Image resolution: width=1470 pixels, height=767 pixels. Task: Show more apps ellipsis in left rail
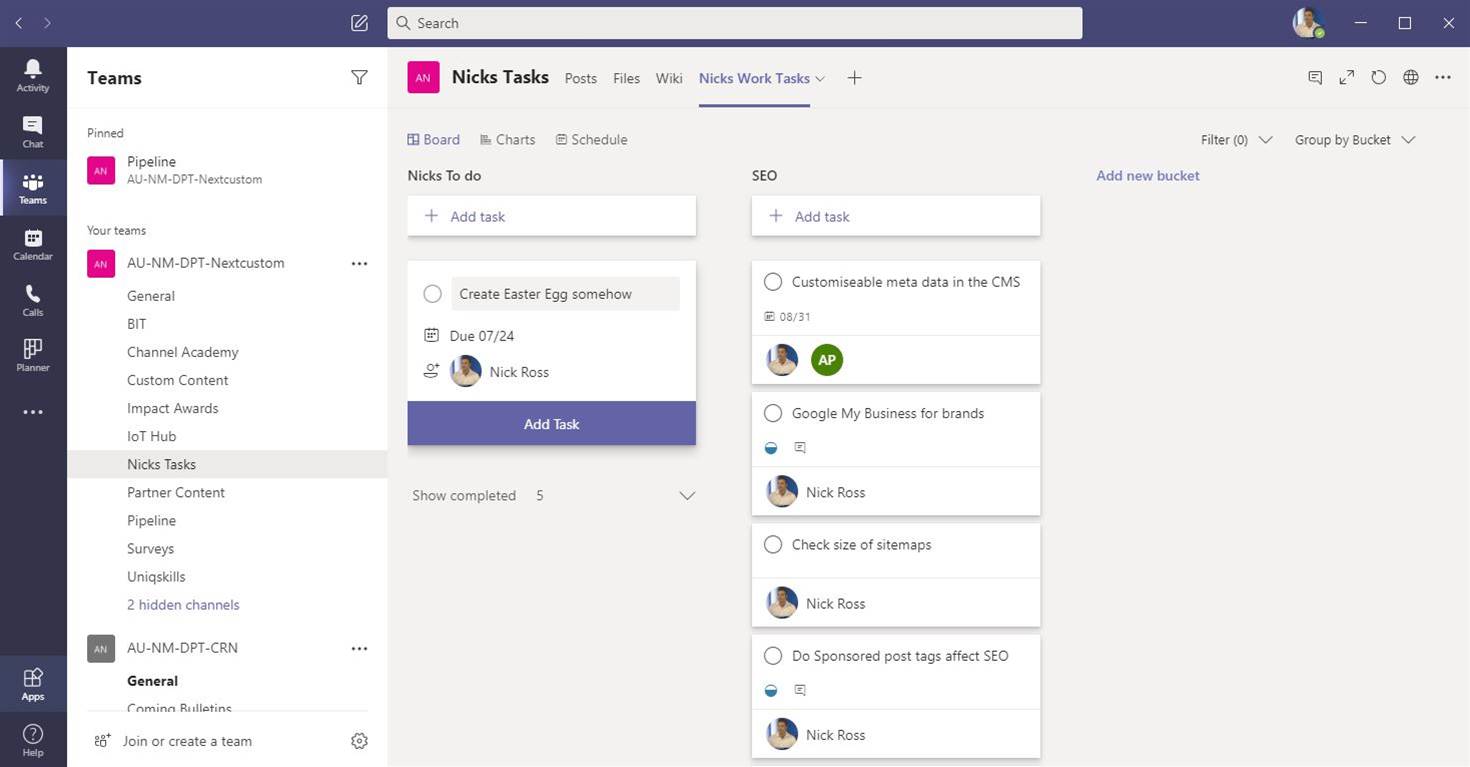[33, 412]
